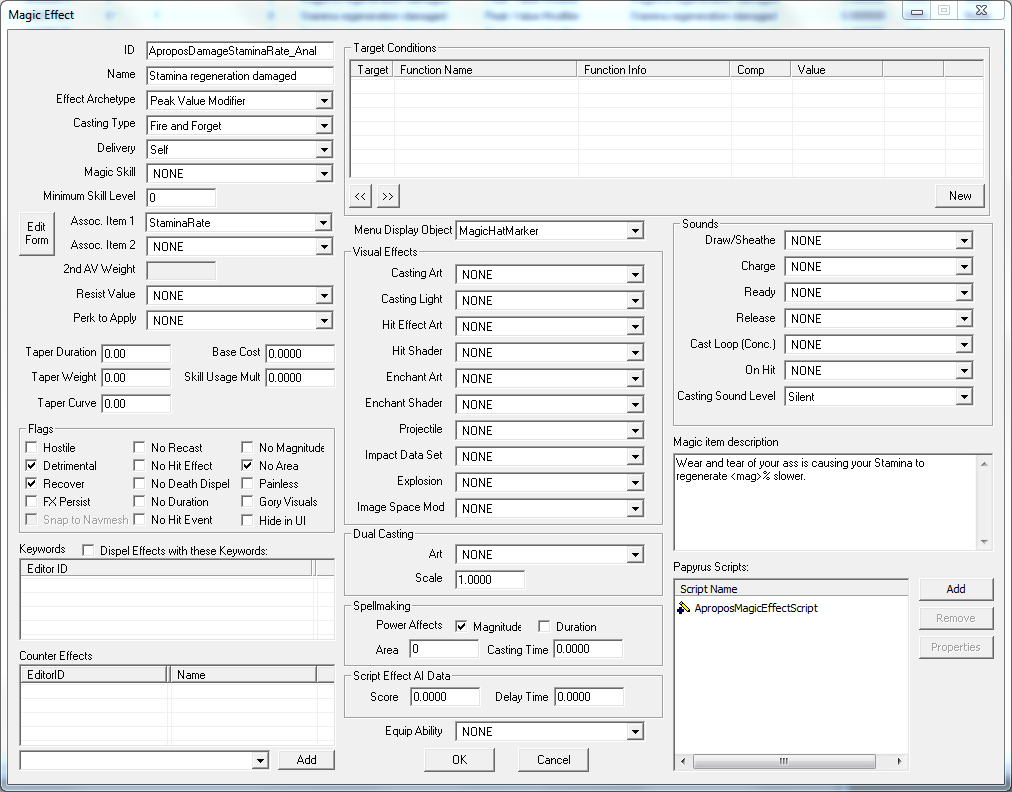1012x792 pixels.
Task: Open the Counter Effects selection dropdown
Action: [x=260, y=760]
